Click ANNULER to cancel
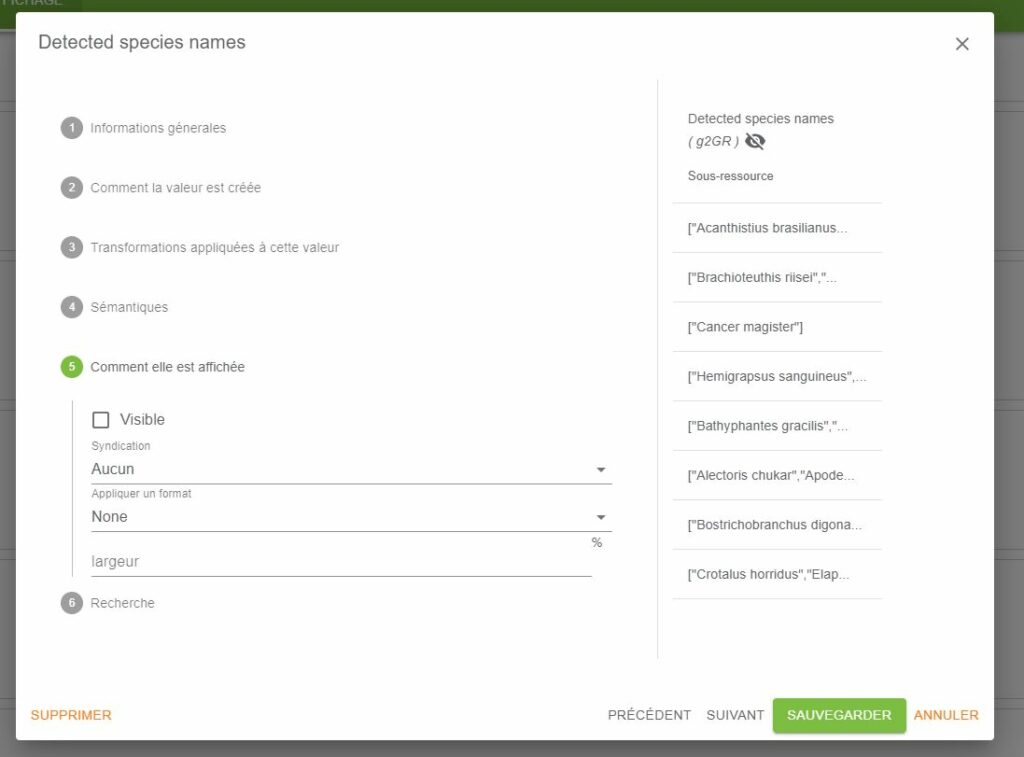The width and height of the screenshot is (1024, 757). (946, 715)
